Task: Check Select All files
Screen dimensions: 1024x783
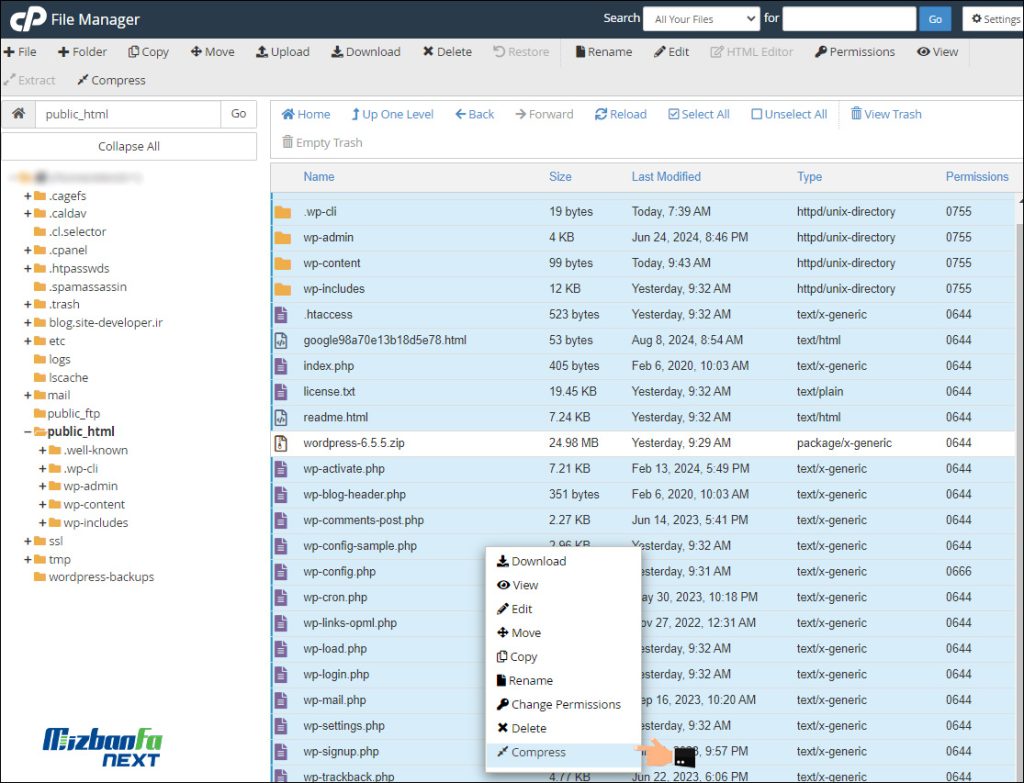Action: [699, 114]
